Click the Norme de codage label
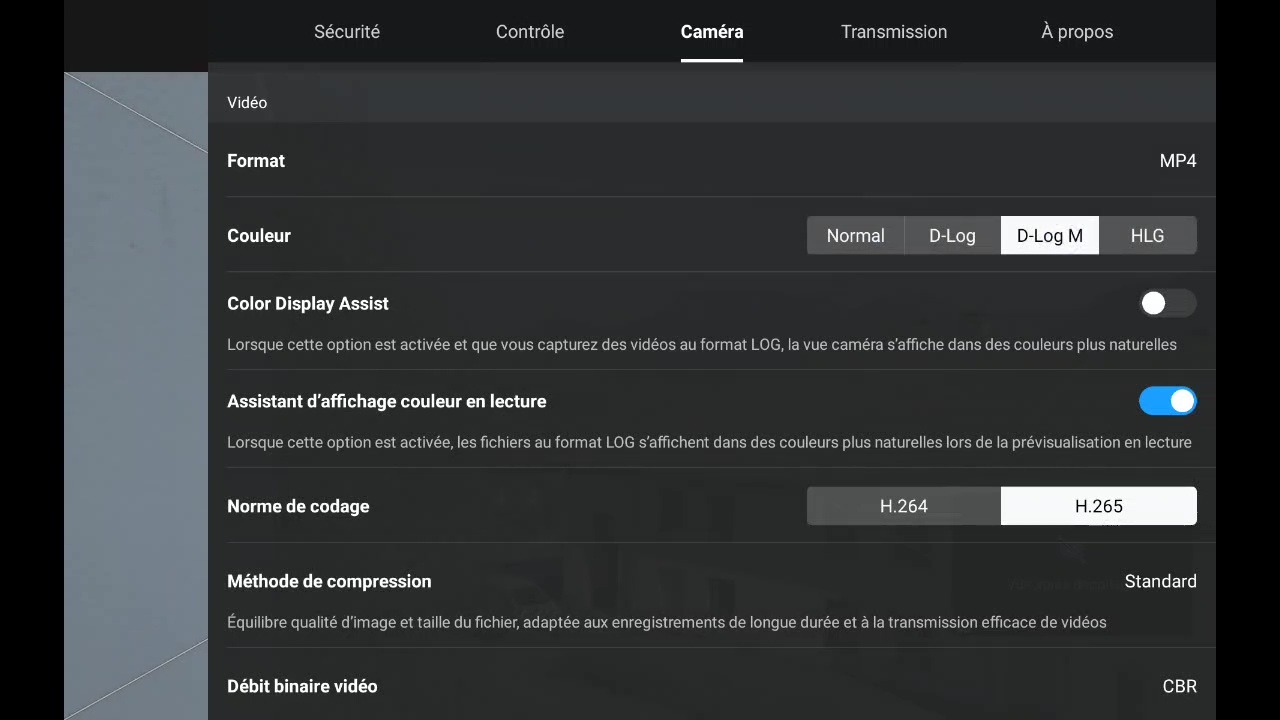Screen dimensions: 1280x720 pos(298,506)
